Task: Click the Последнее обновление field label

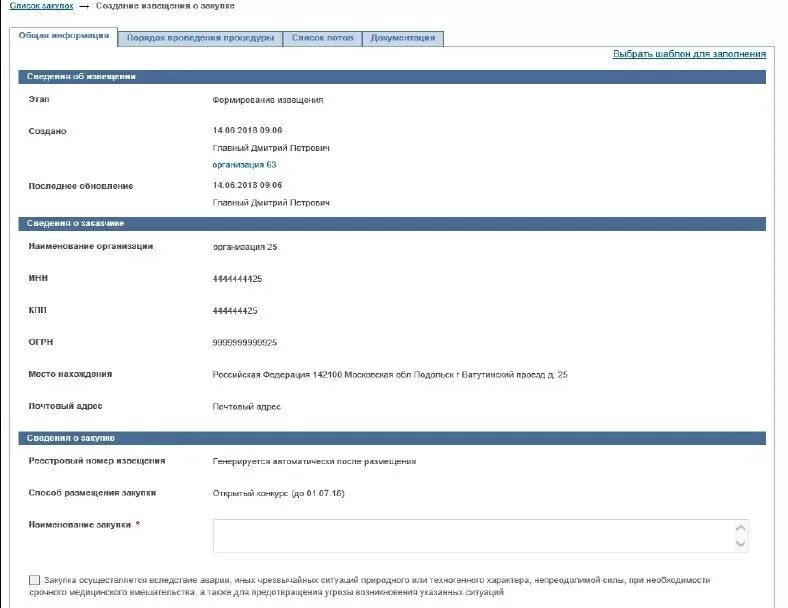Action: tap(81, 186)
